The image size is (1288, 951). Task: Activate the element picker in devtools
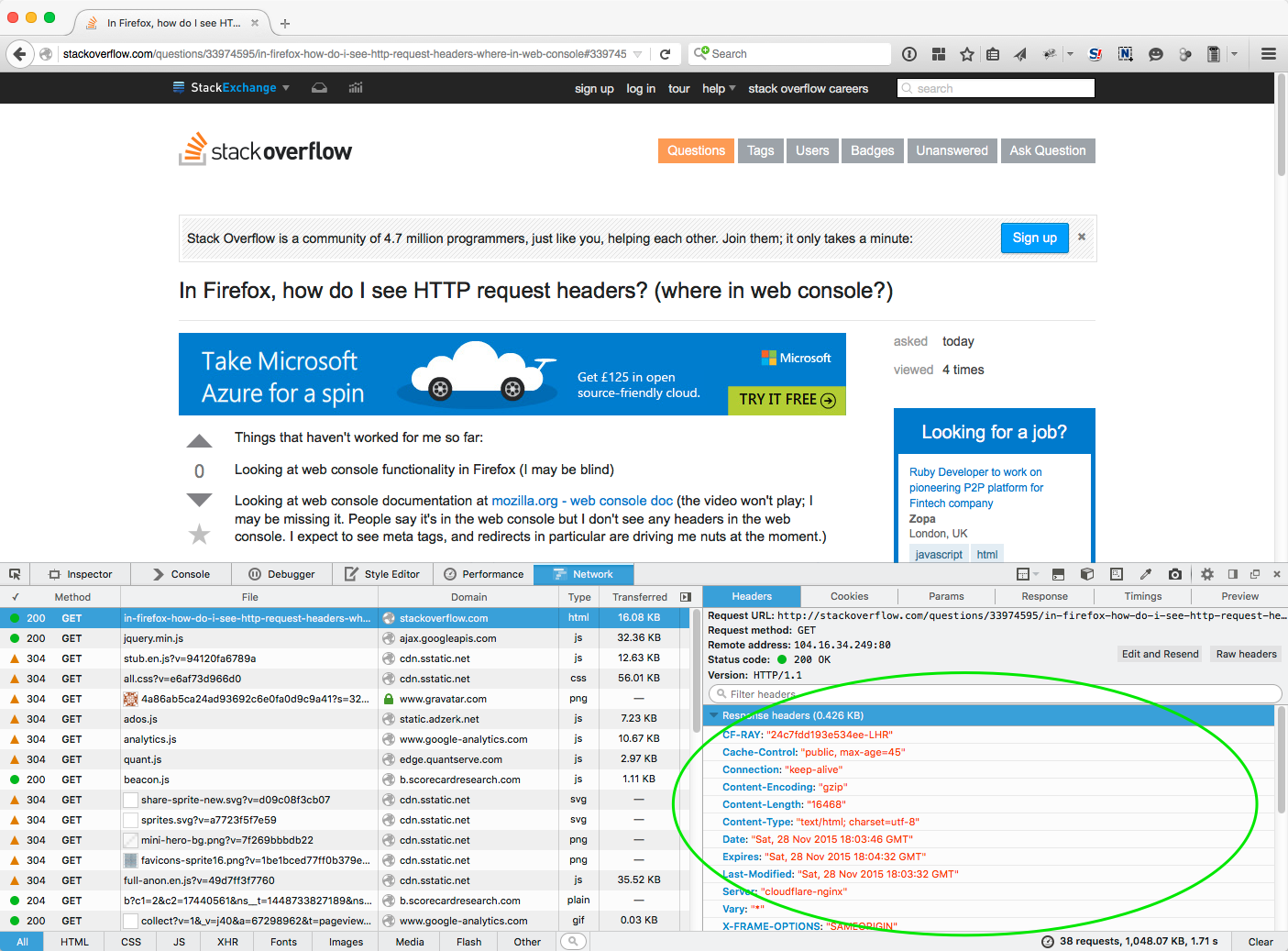point(15,574)
